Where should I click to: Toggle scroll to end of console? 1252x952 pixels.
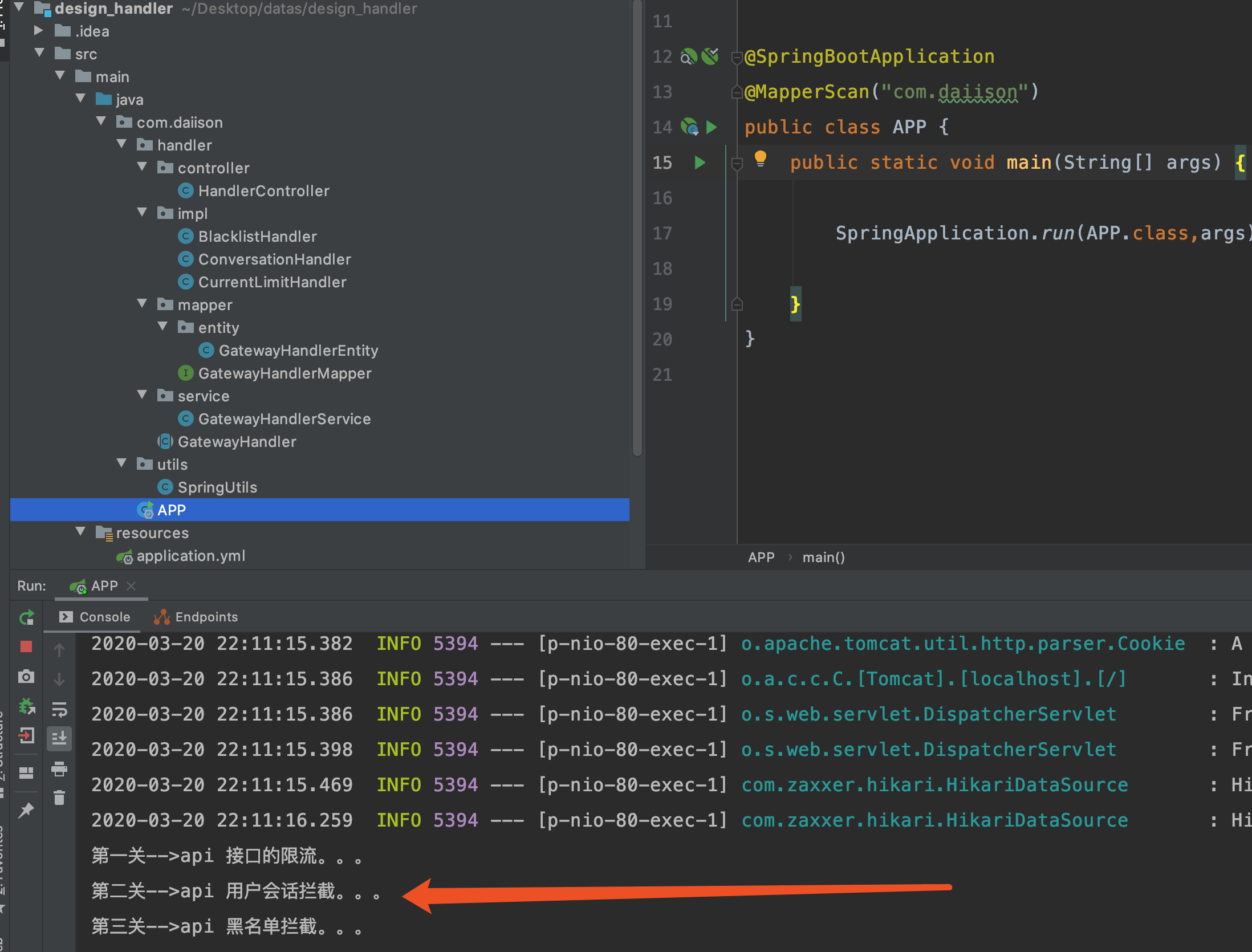pos(59,738)
